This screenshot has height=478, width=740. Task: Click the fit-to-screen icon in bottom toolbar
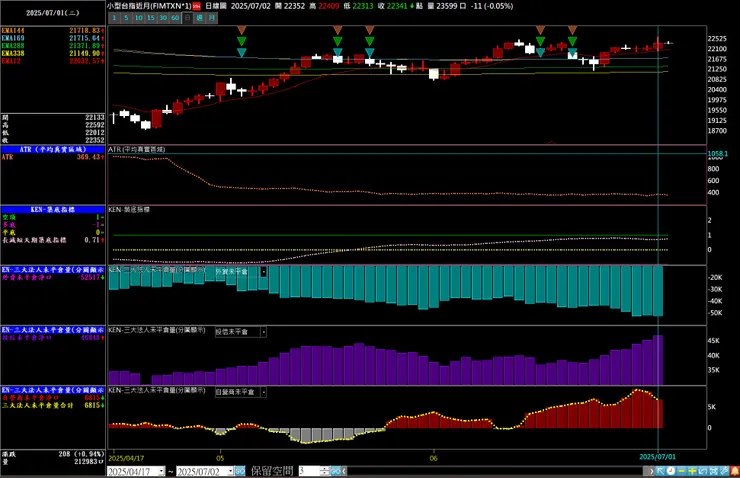714,471
